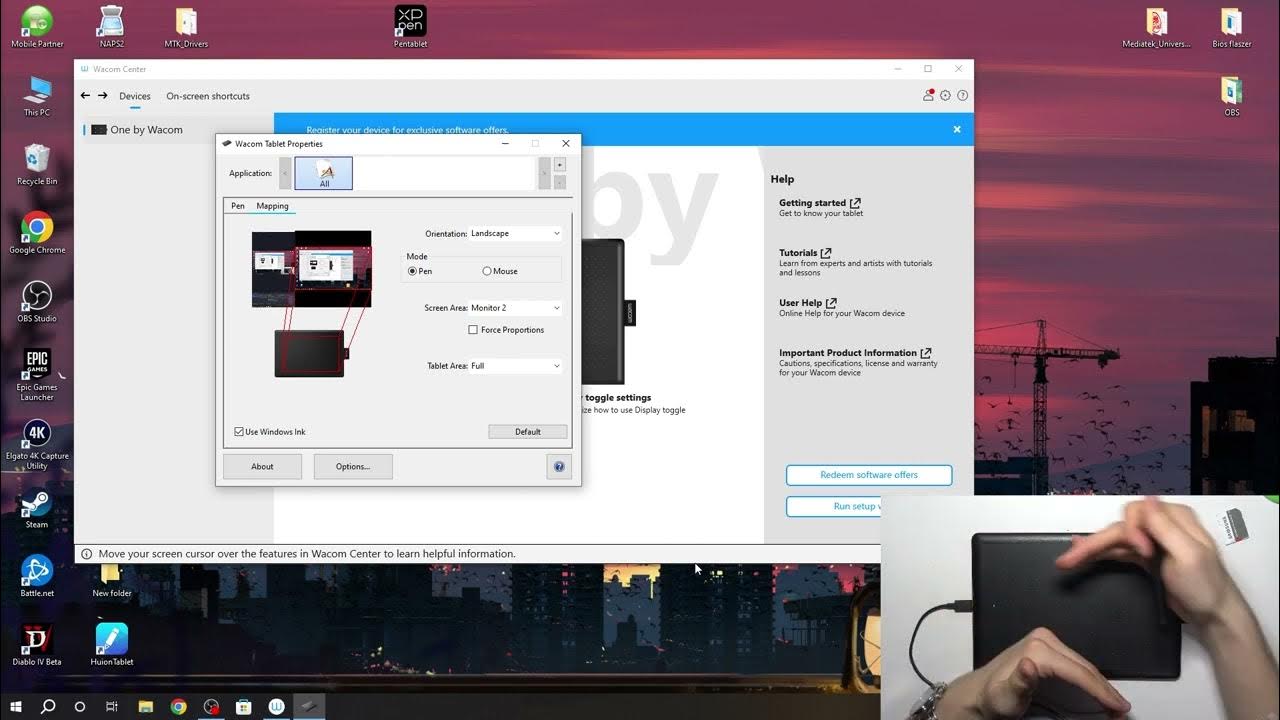Open Screen Area Monitor 2 dropdown
The height and width of the screenshot is (720, 1280).
point(516,308)
